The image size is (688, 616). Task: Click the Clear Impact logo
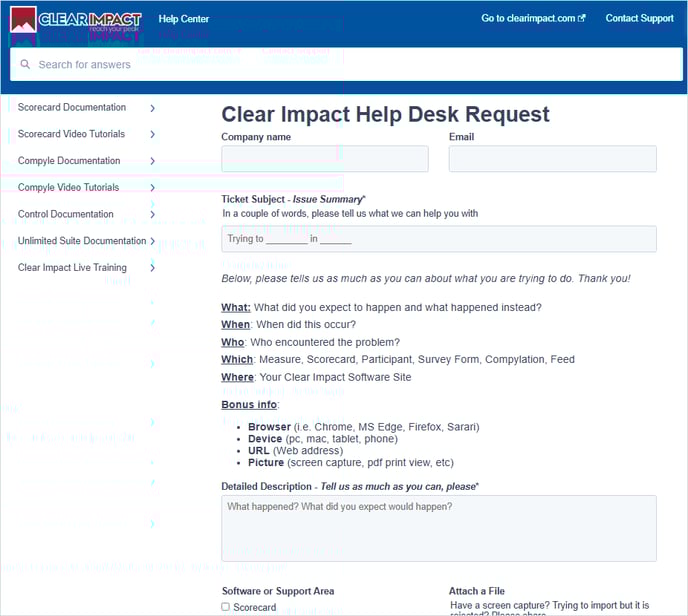coord(75,20)
